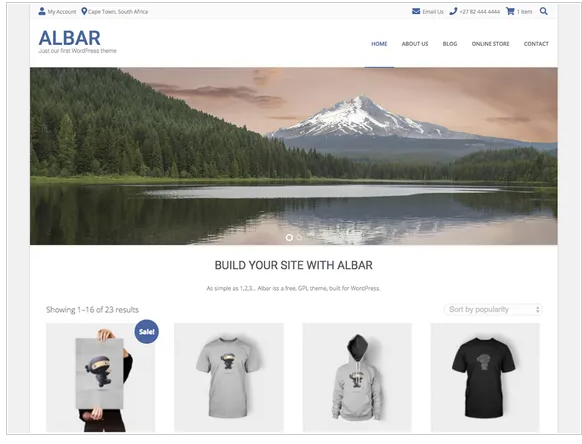Open the ninja poster product thumbnail
This screenshot has width=582, height=444.
[101, 378]
